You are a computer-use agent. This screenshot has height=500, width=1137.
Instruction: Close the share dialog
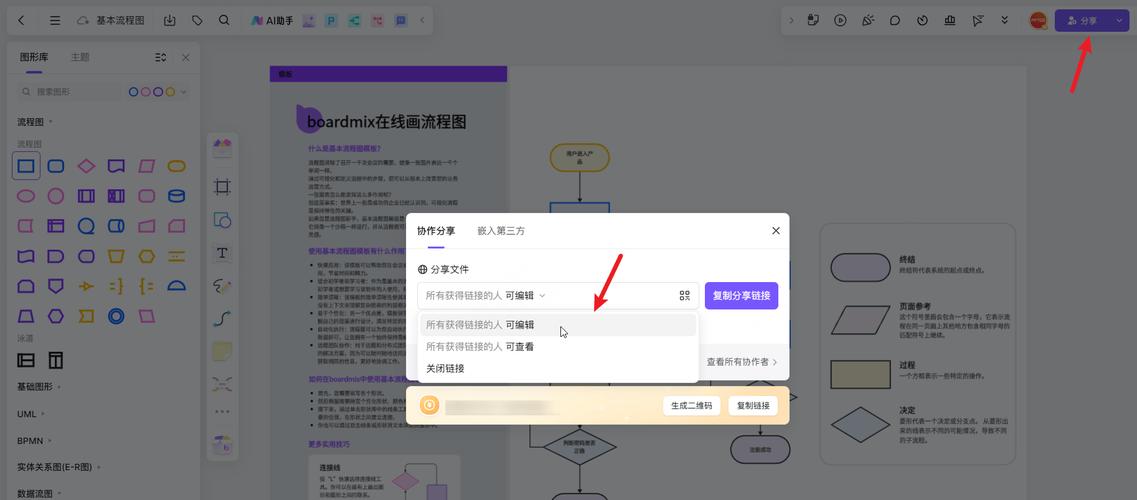[776, 231]
